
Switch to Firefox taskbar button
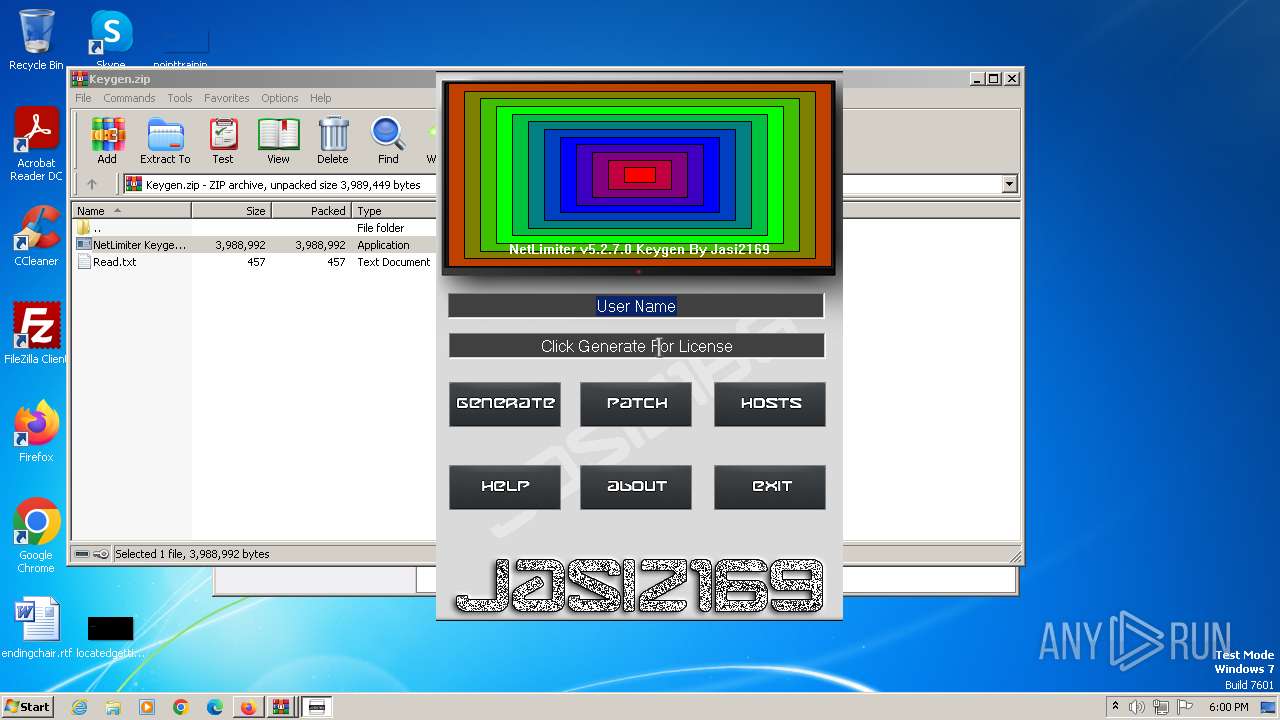(248, 707)
